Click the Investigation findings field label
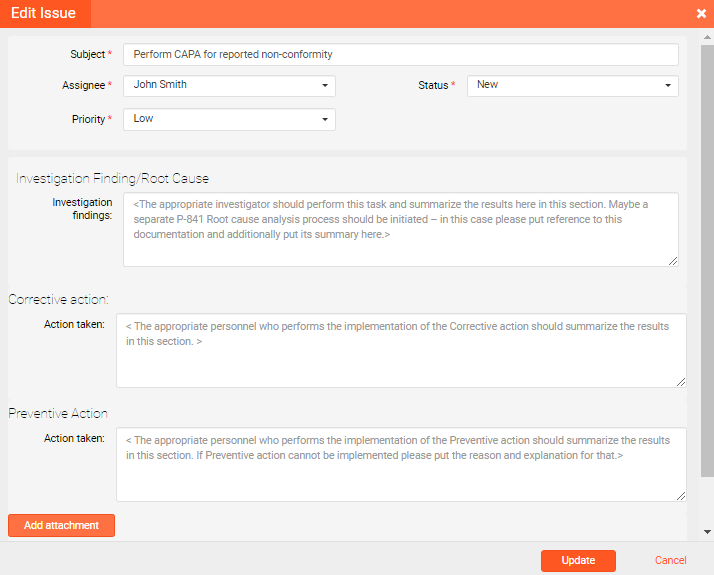 tap(82, 208)
